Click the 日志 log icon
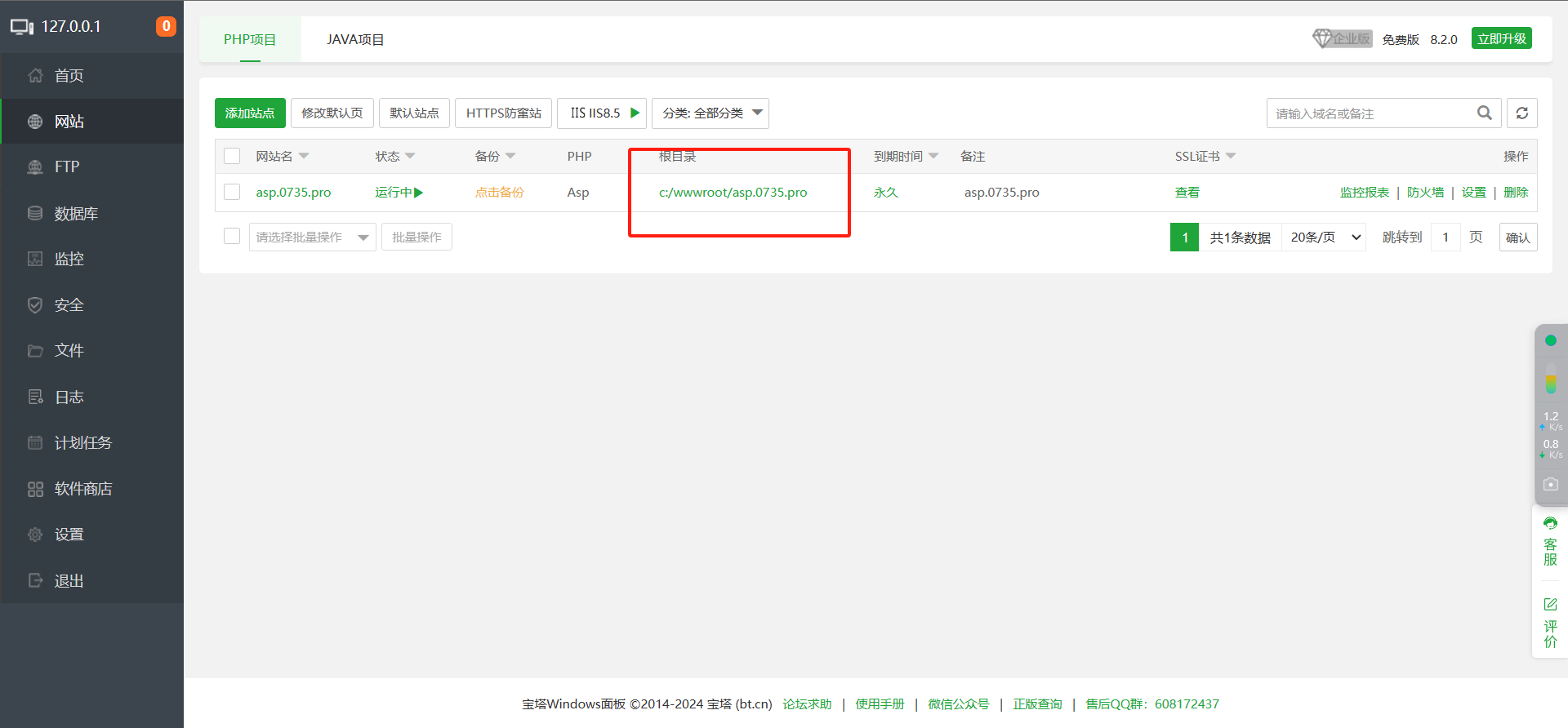The image size is (1568, 728). click(x=35, y=397)
